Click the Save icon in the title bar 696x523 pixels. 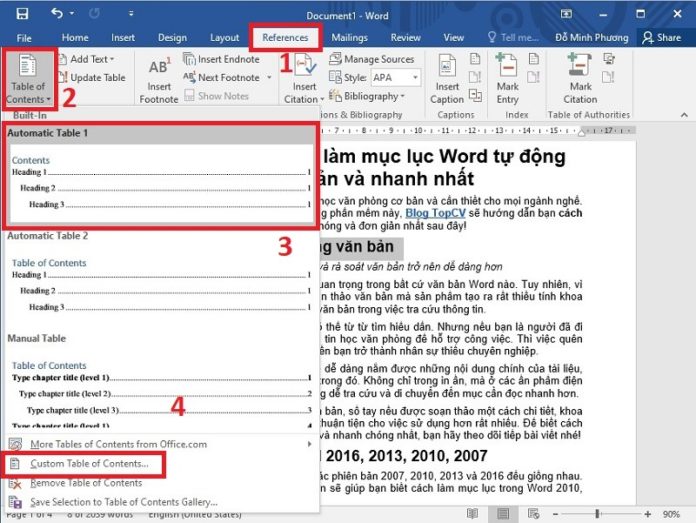(22, 14)
